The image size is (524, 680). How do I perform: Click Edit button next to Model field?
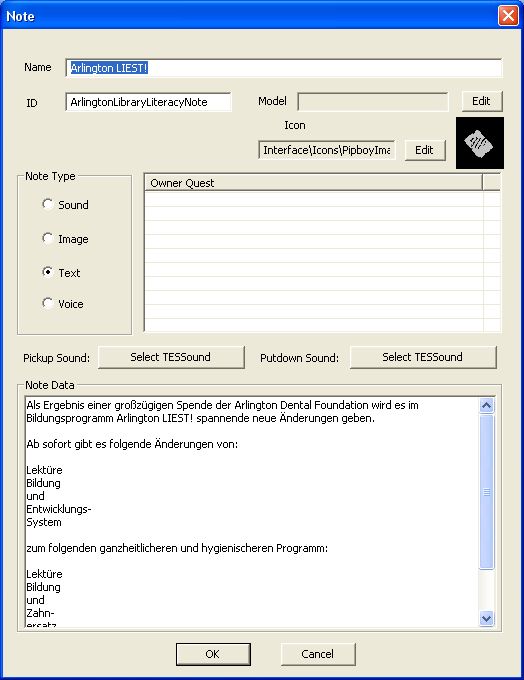(x=482, y=101)
